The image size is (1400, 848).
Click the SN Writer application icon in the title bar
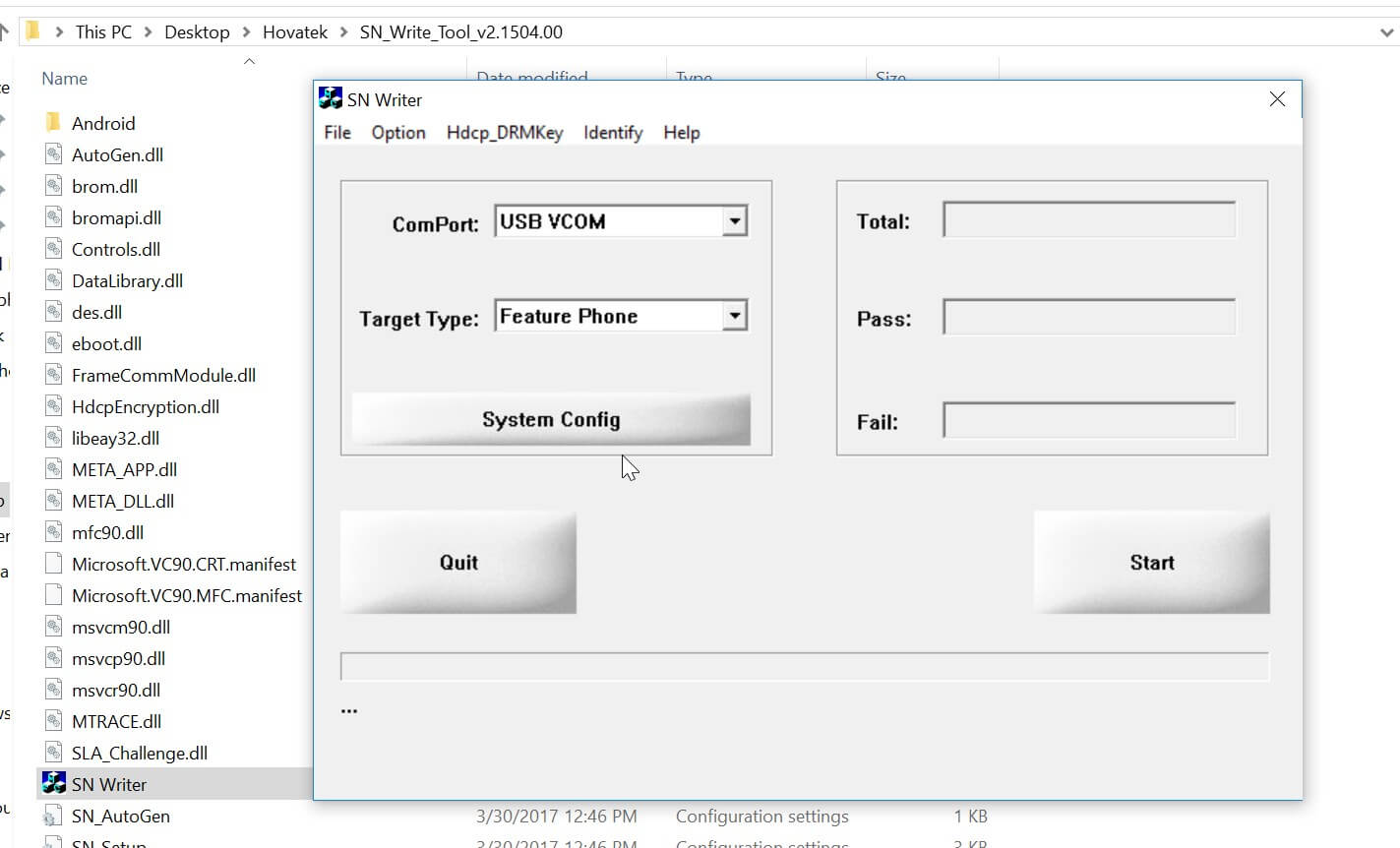tap(328, 97)
